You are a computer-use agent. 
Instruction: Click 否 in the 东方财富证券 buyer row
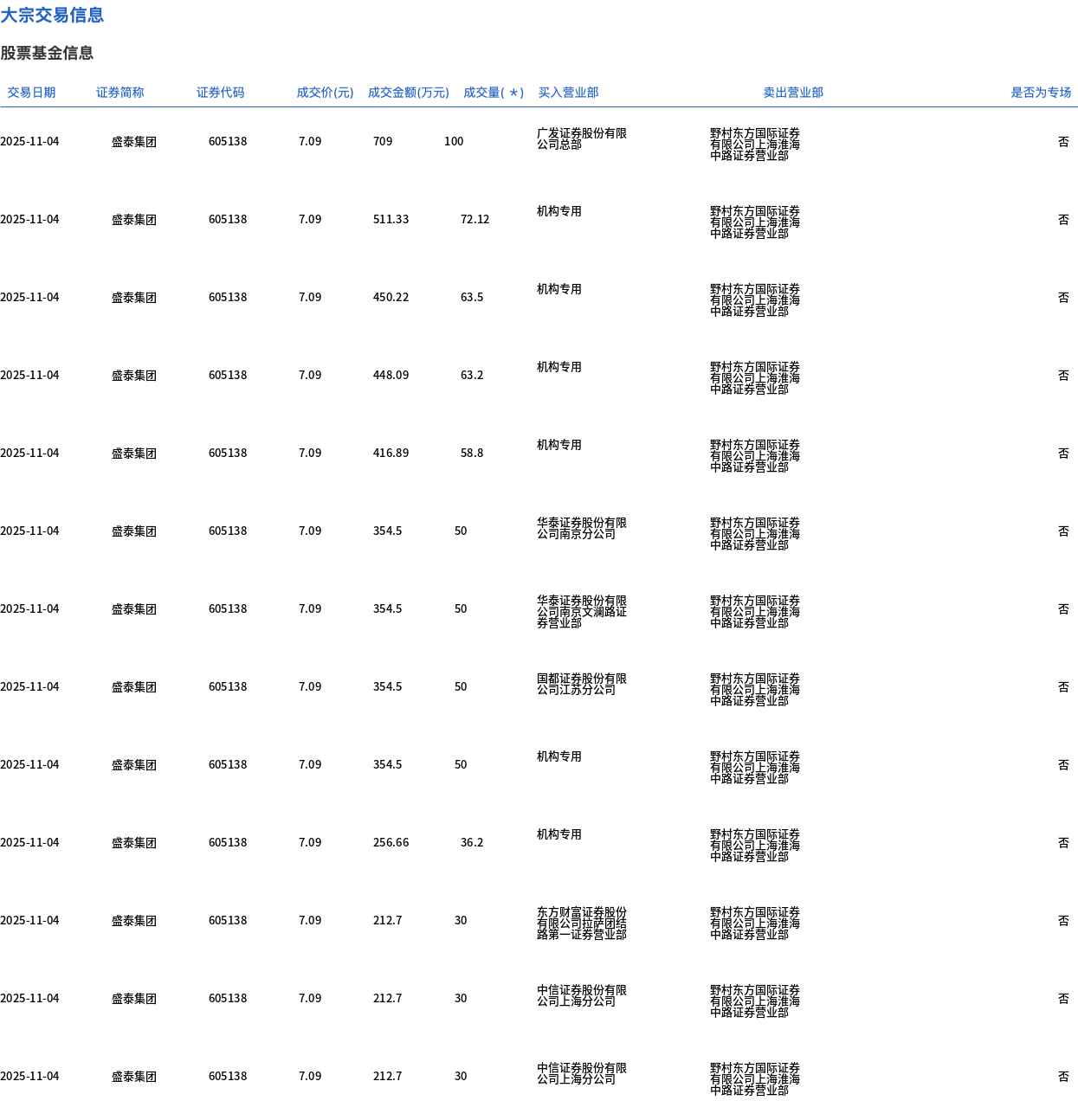(1063, 921)
